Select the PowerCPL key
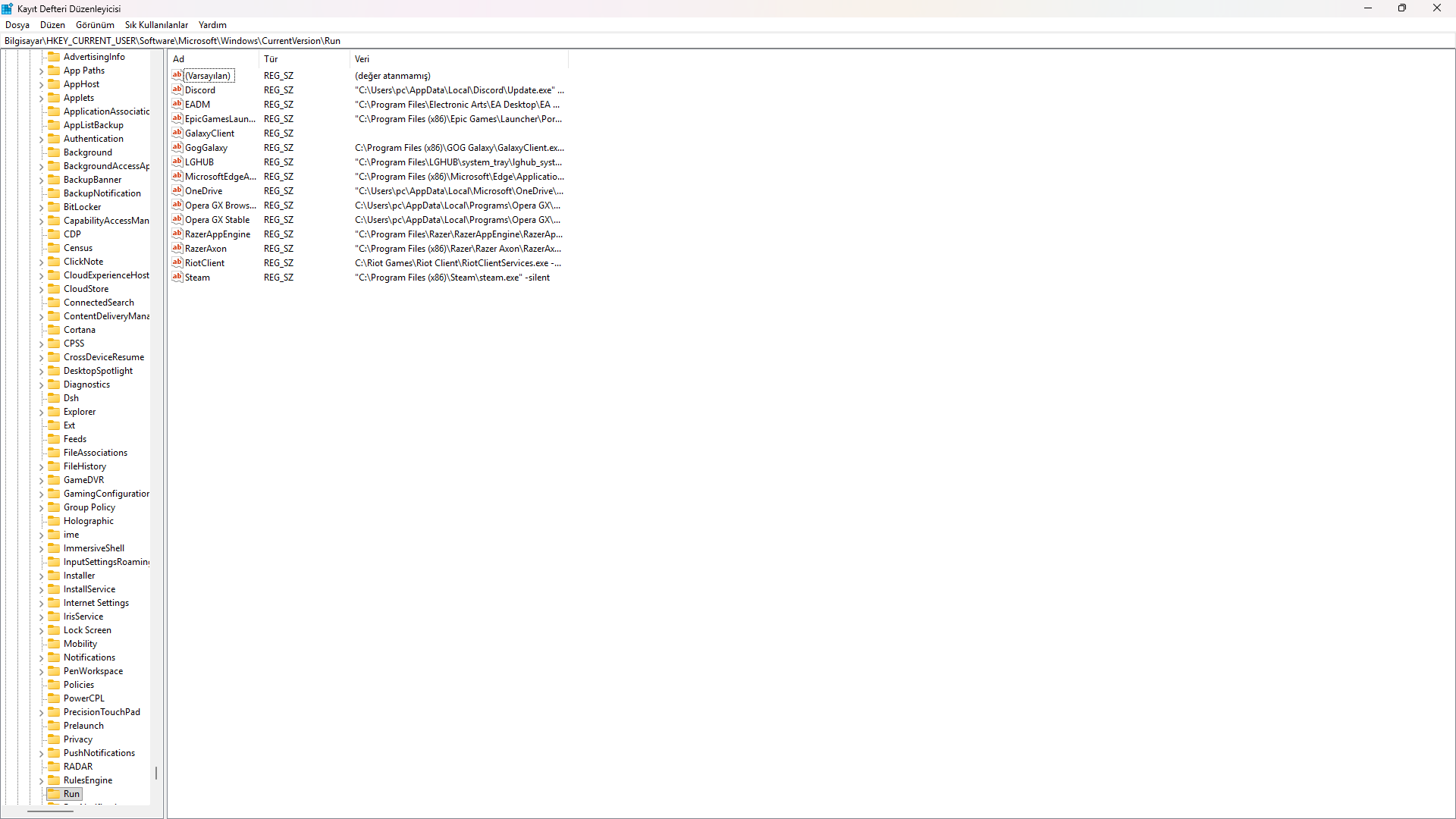The image size is (1456, 819). tap(84, 698)
